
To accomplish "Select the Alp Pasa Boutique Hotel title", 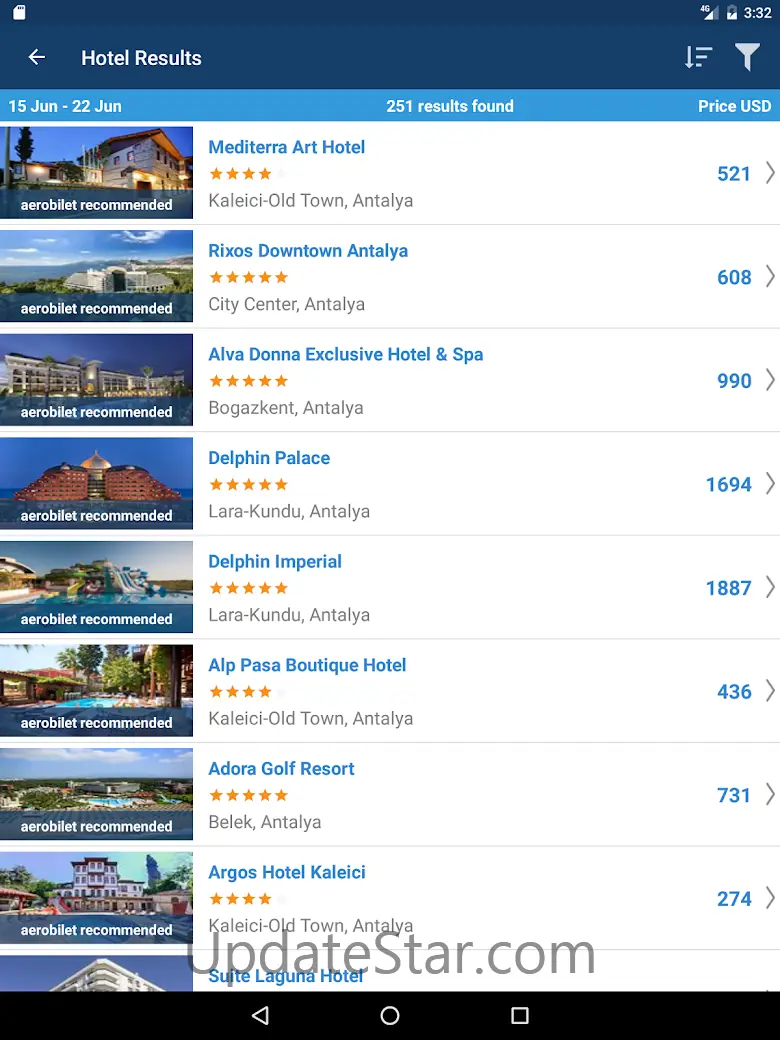I will 307,665.
